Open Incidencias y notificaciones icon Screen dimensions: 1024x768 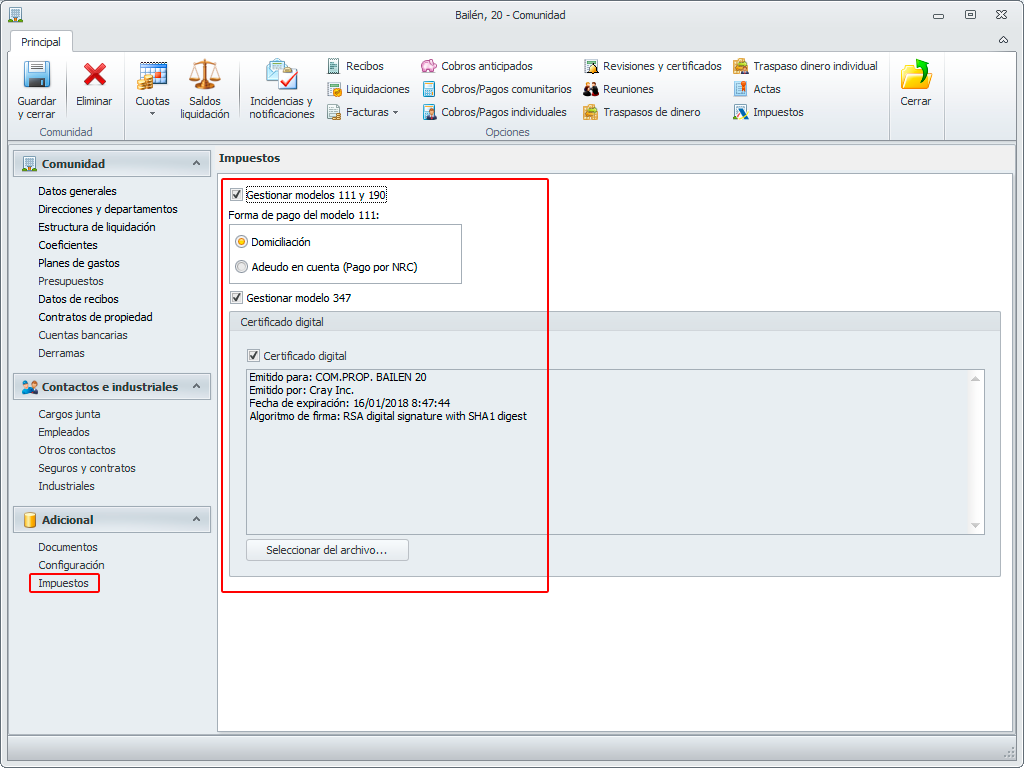point(281,74)
